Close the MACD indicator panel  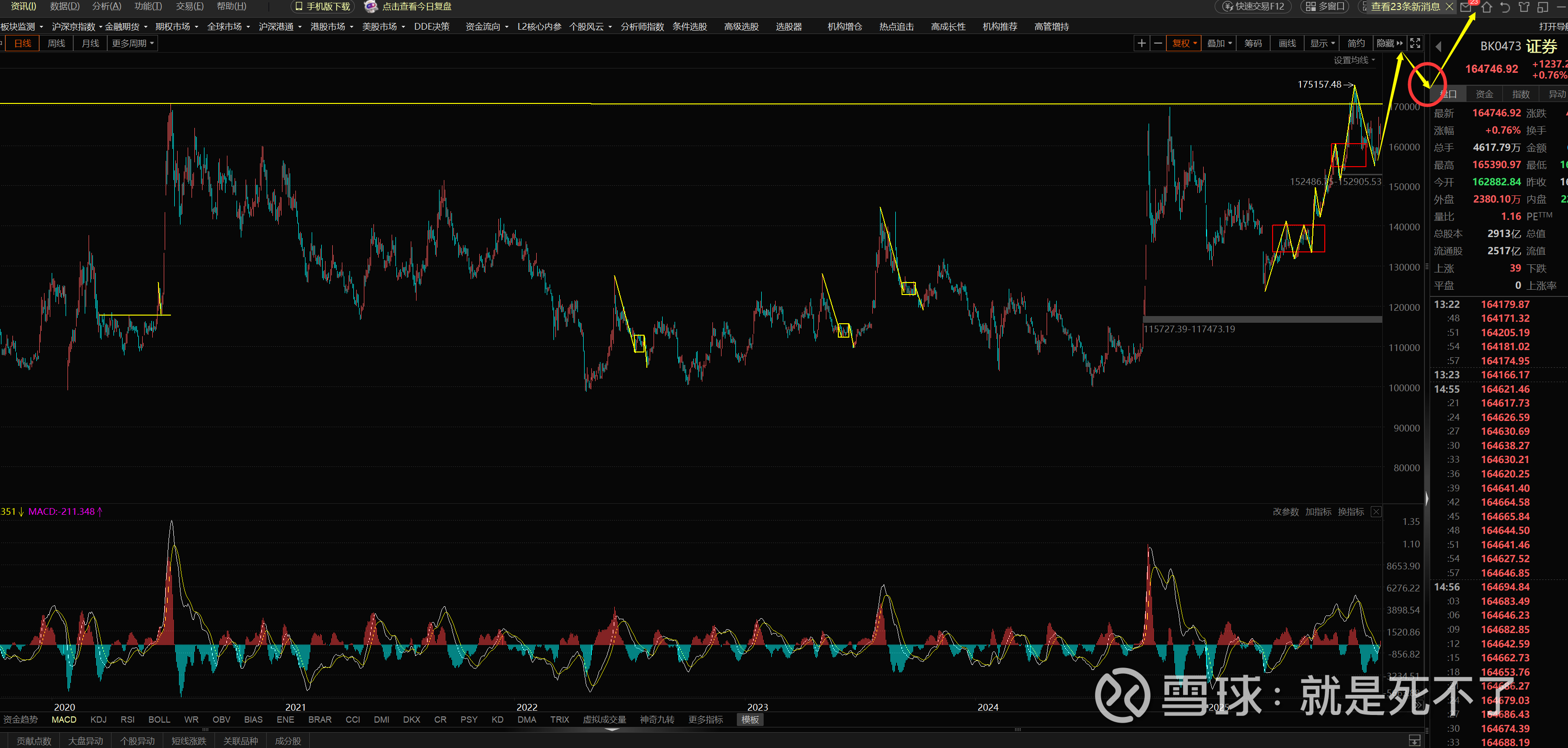(1376, 512)
